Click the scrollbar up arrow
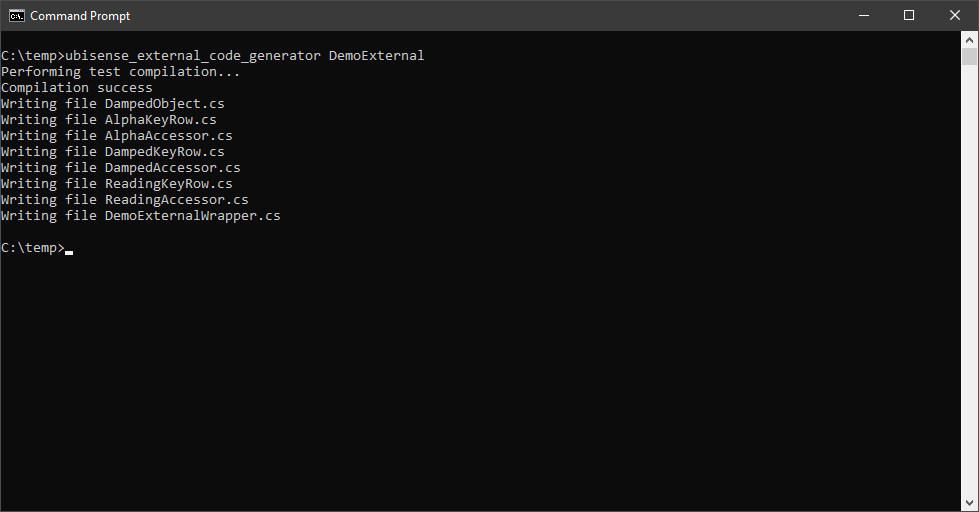Screen dimensions: 979x512 tap(969, 40)
